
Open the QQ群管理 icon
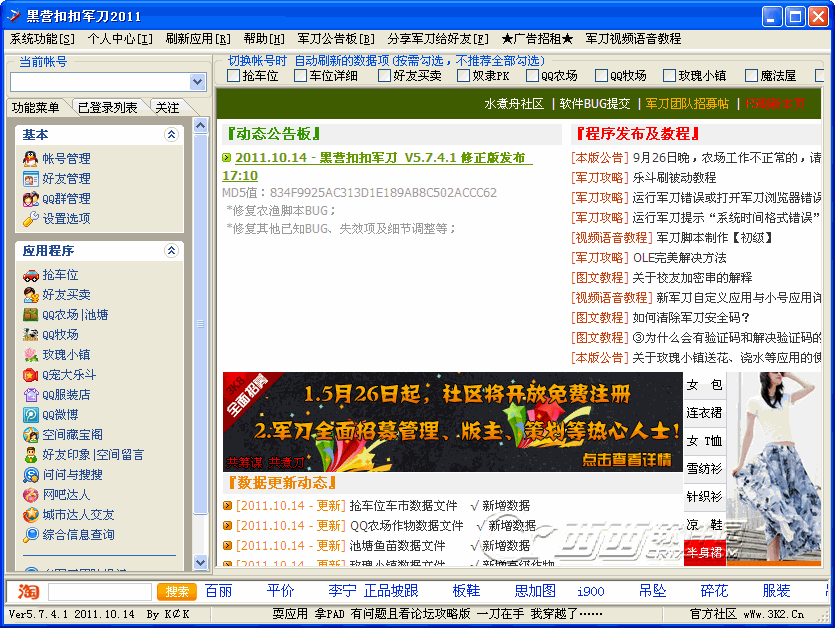[30, 199]
